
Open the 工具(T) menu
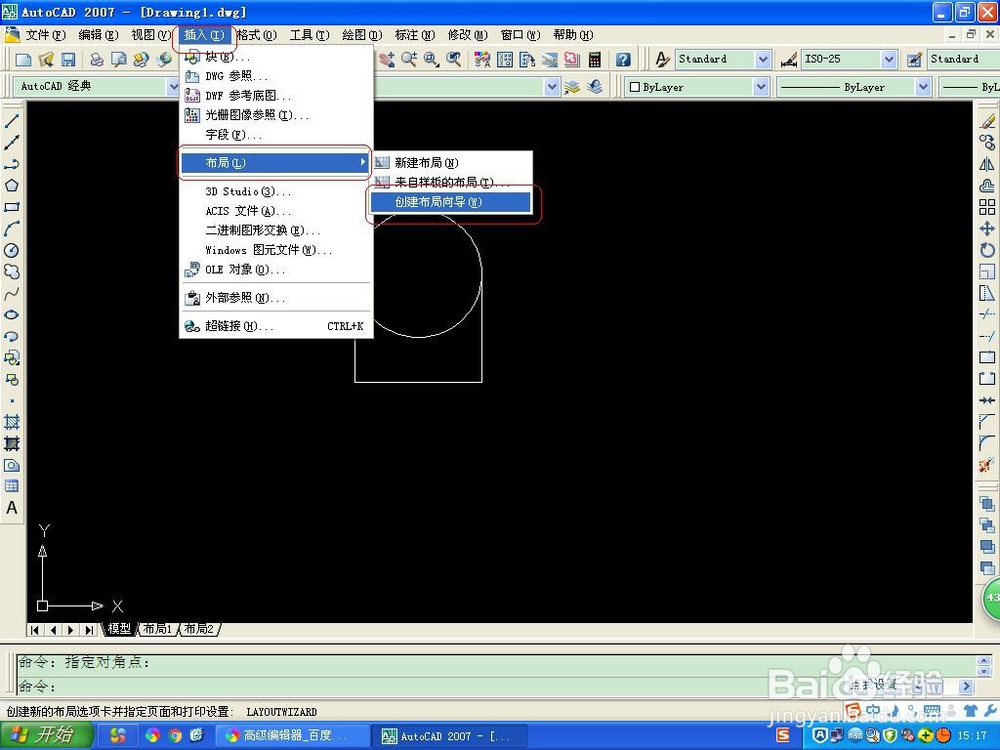309,35
